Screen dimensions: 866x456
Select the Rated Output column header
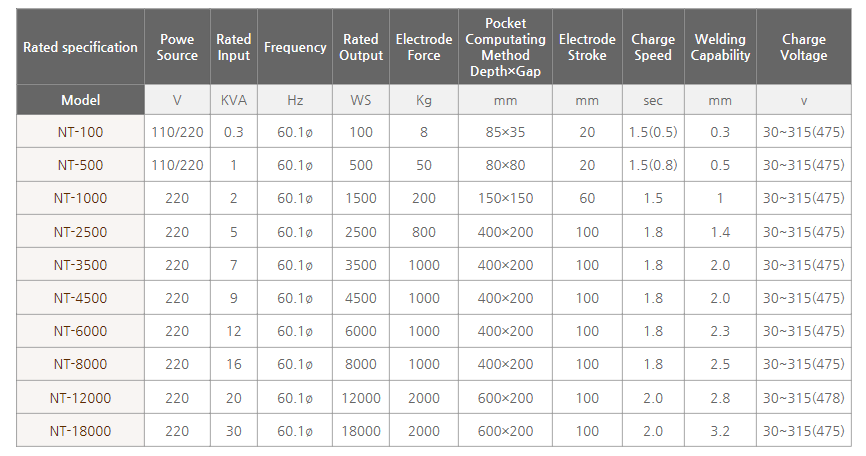361,47
